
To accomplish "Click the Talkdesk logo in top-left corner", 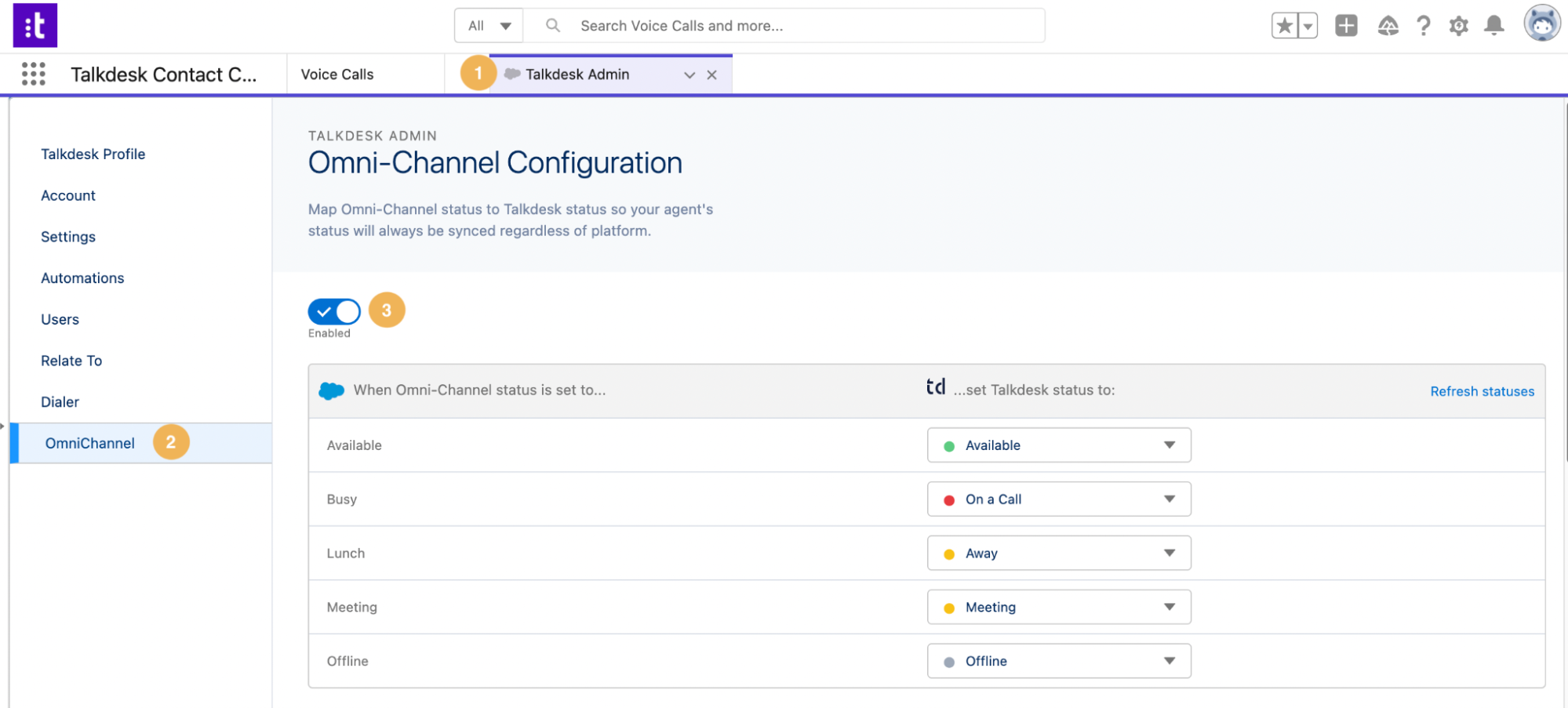I will [35, 25].
